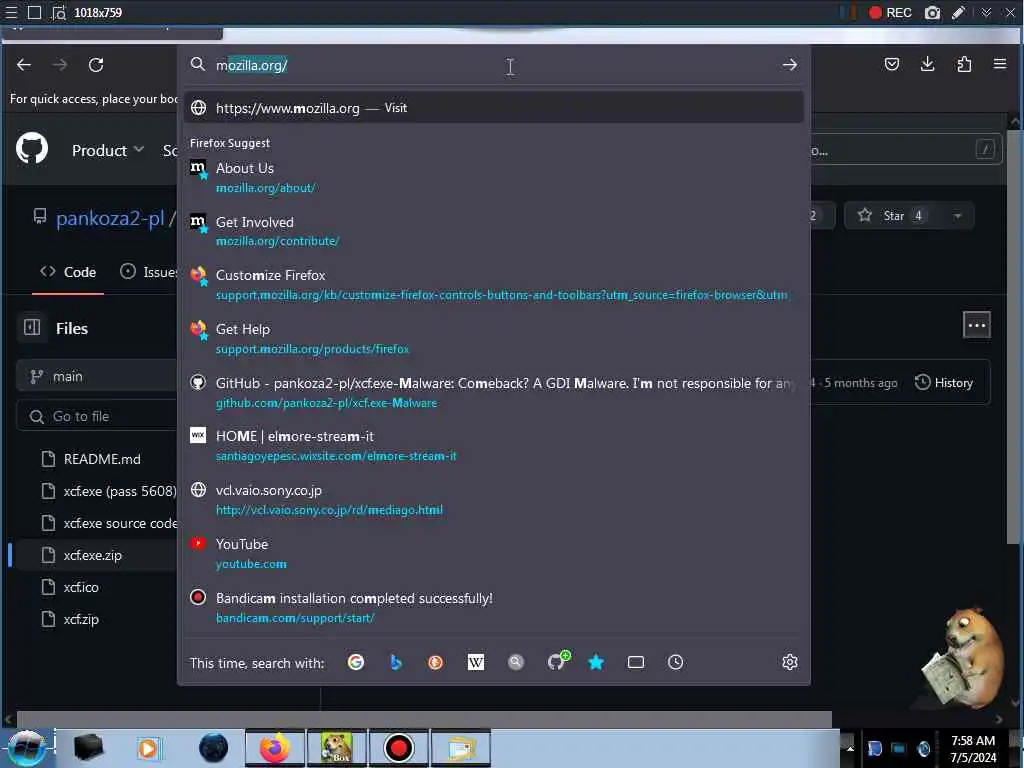Open xcf.zip in the file list

[81, 619]
